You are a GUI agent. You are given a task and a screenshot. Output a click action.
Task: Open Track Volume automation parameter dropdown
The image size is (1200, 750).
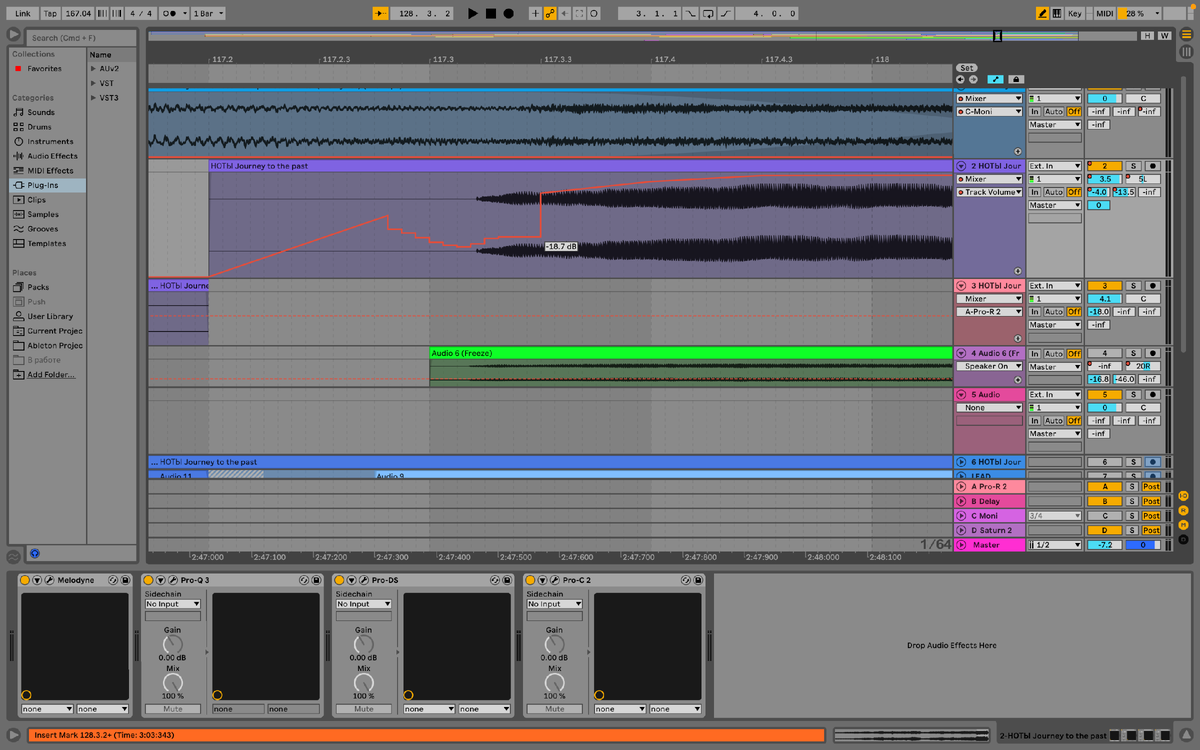[990, 192]
